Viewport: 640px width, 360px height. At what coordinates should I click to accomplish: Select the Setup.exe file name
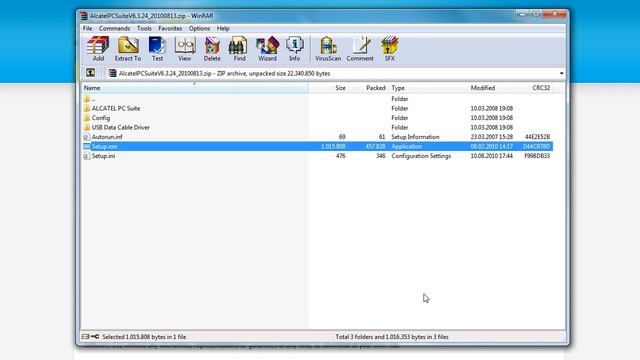click(x=104, y=146)
